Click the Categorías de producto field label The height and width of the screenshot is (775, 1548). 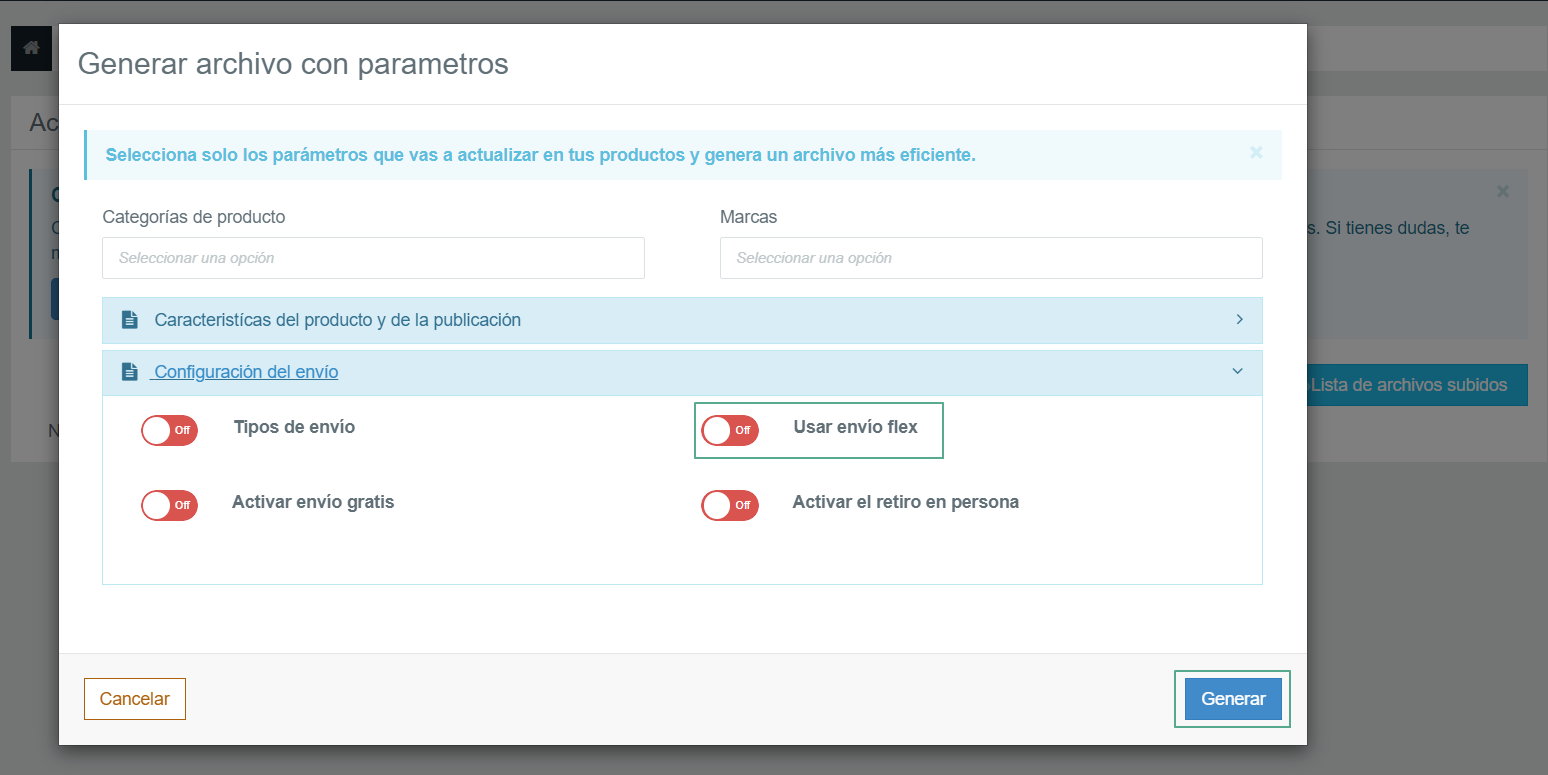point(194,217)
